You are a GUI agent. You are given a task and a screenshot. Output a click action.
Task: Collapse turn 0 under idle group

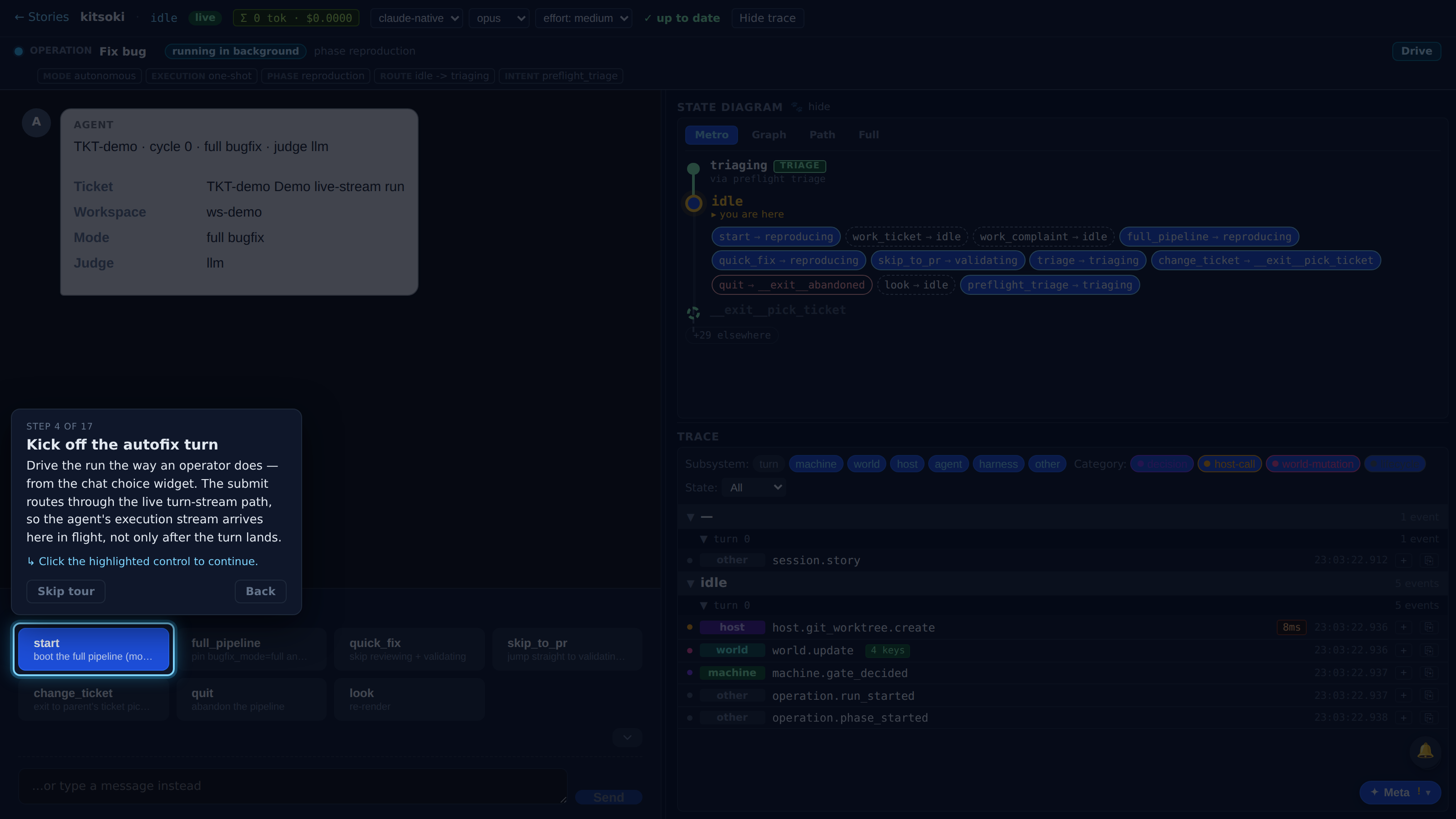704,606
